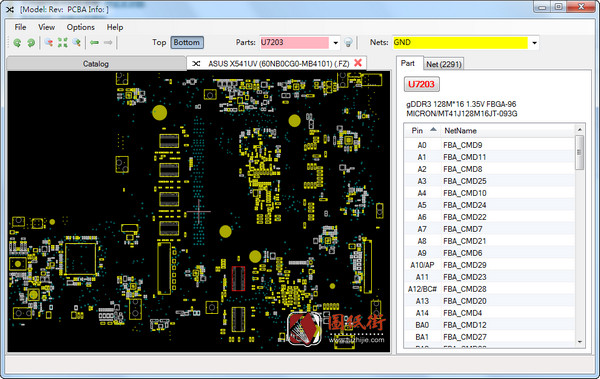Go forward with the gray right arrow
600x379 pixels.
108,42
